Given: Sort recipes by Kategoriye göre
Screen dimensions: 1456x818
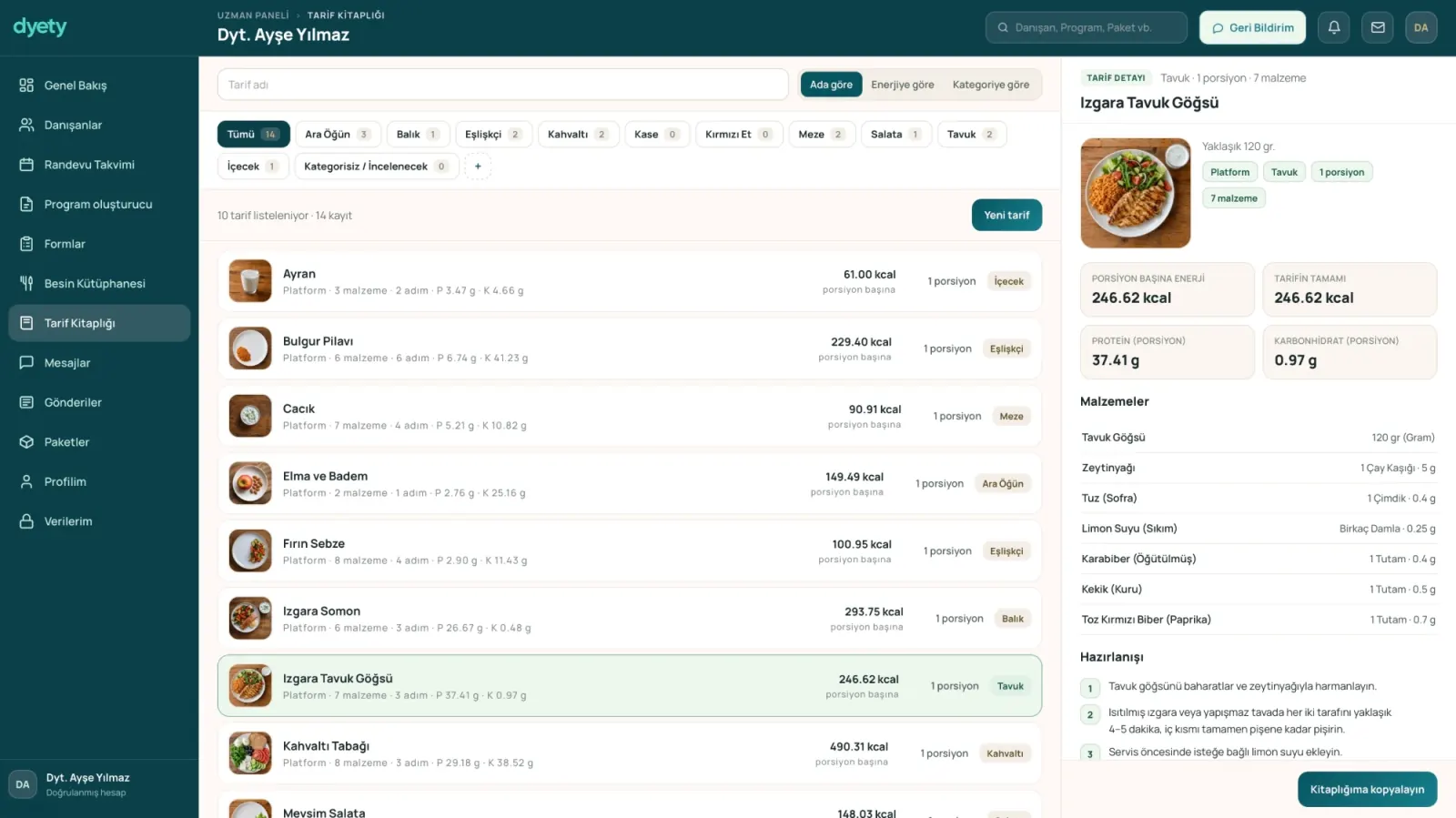Looking at the screenshot, I should 991,85.
